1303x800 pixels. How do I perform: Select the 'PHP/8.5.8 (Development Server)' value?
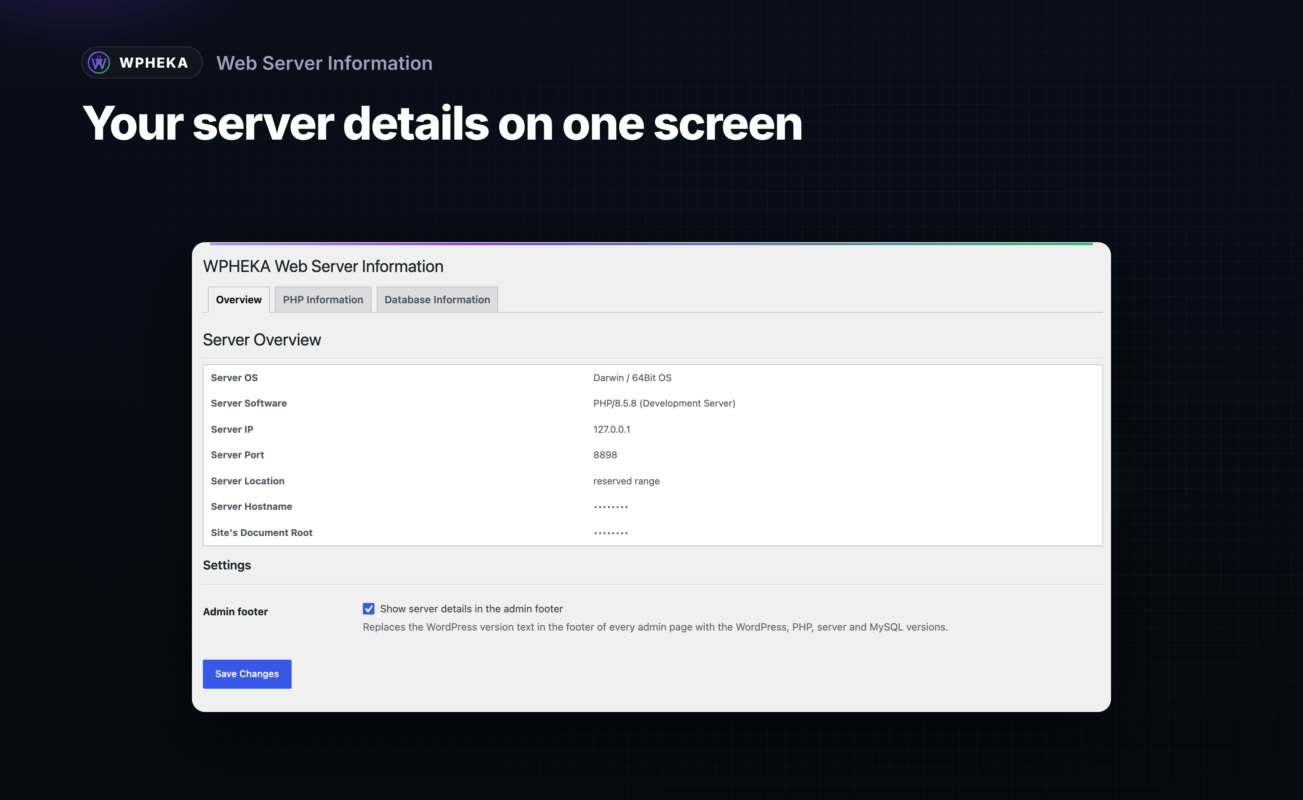664,404
